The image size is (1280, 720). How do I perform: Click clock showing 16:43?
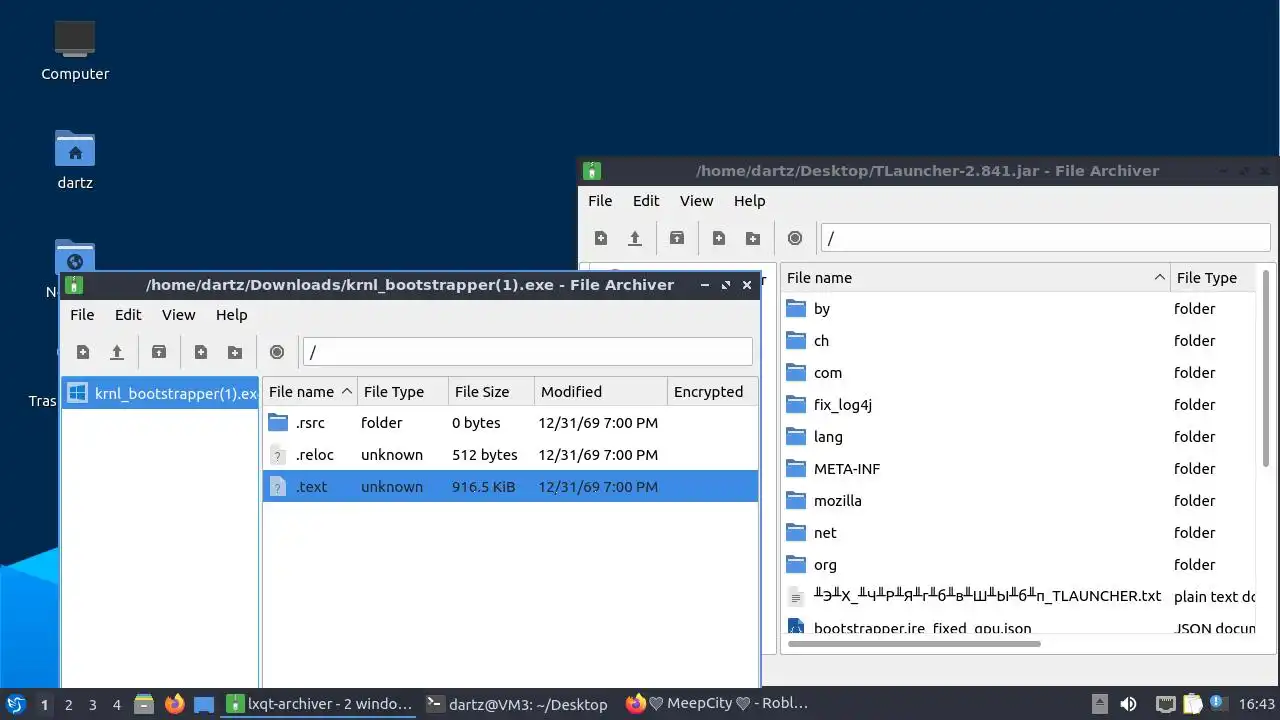(1257, 704)
